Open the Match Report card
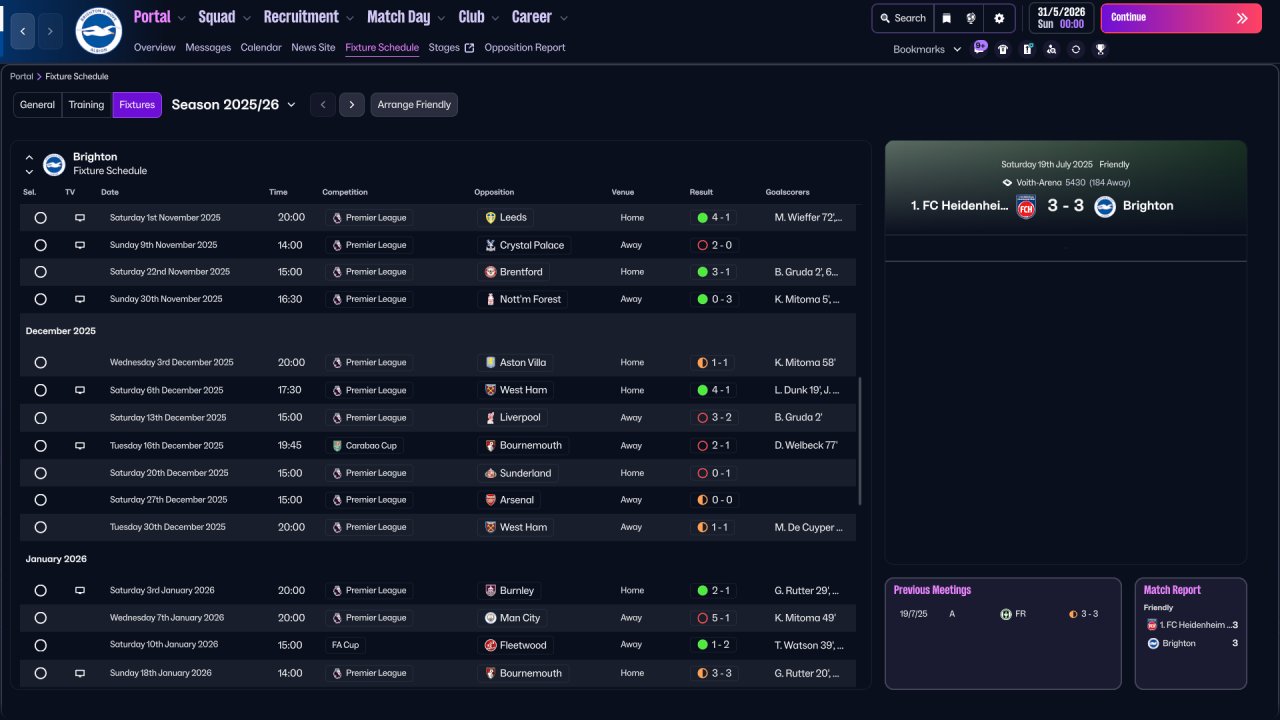Image resolution: width=1280 pixels, height=720 pixels. [x=1191, y=633]
